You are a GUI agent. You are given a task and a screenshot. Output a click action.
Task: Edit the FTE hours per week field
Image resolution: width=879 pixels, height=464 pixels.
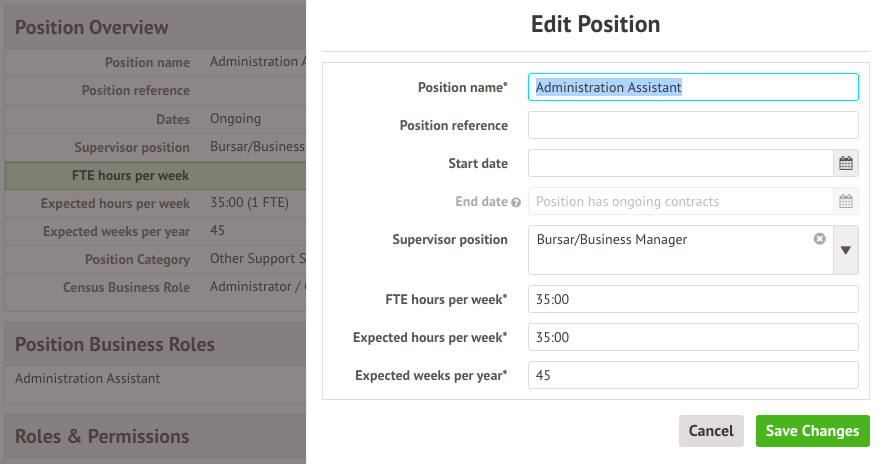tap(692, 299)
